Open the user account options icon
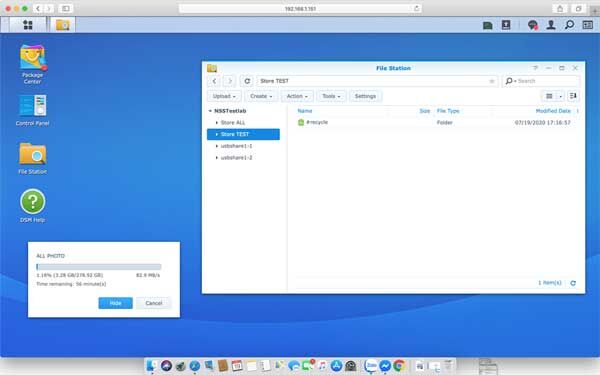Image resolution: width=600 pixels, height=375 pixels. (x=551, y=25)
